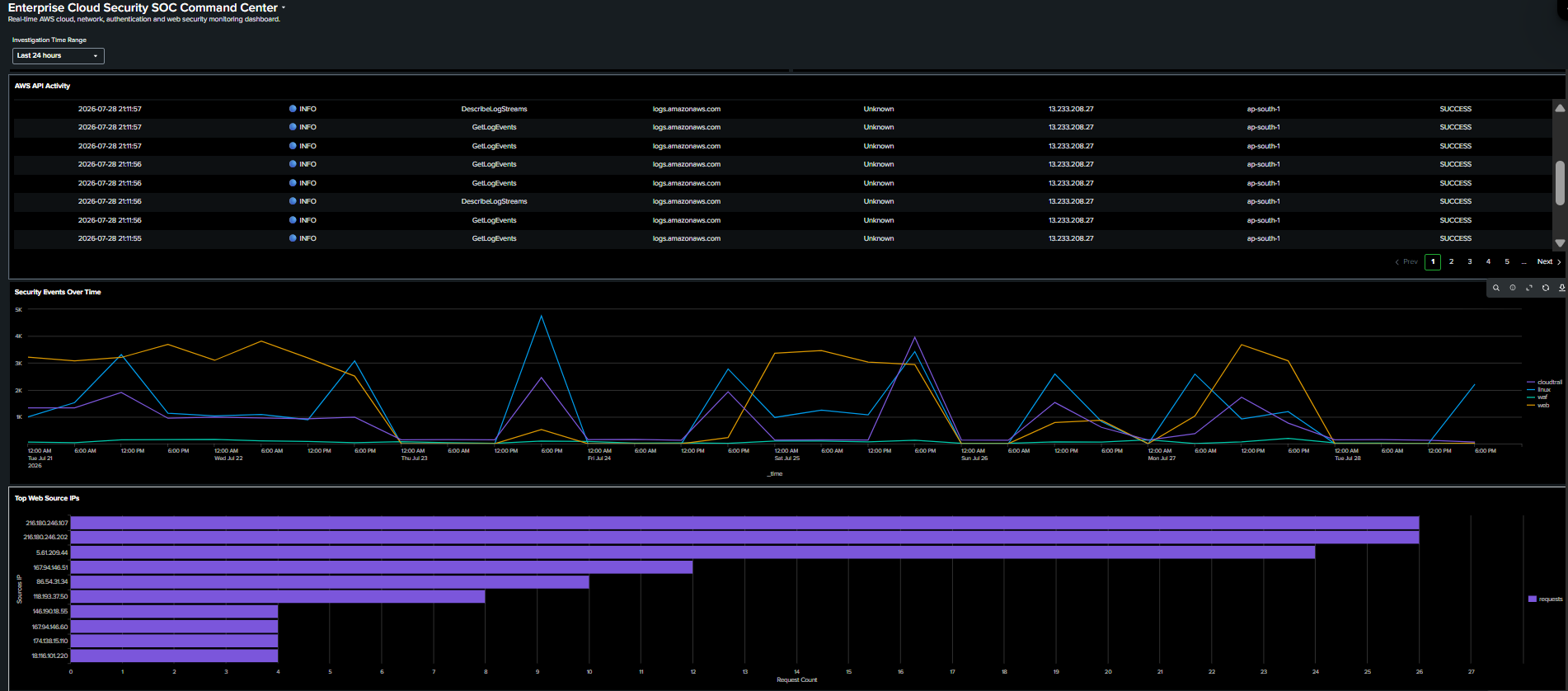
Task: Open the dashboard title dropdown arrow
Action: pos(284,8)
